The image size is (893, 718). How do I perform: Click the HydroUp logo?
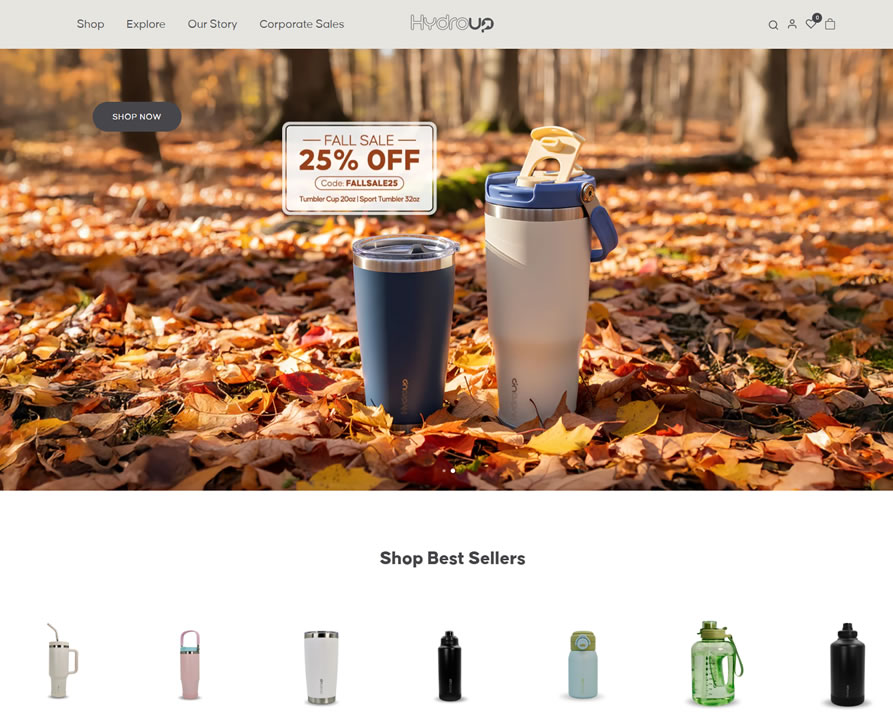tap(452, 23)
